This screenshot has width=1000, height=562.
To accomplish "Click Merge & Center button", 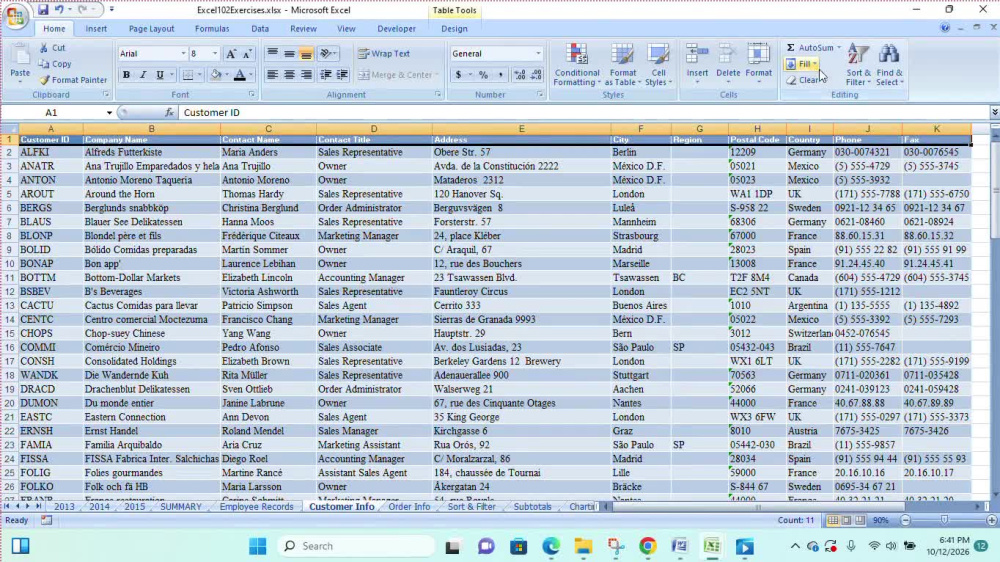I will click(395, 75).
